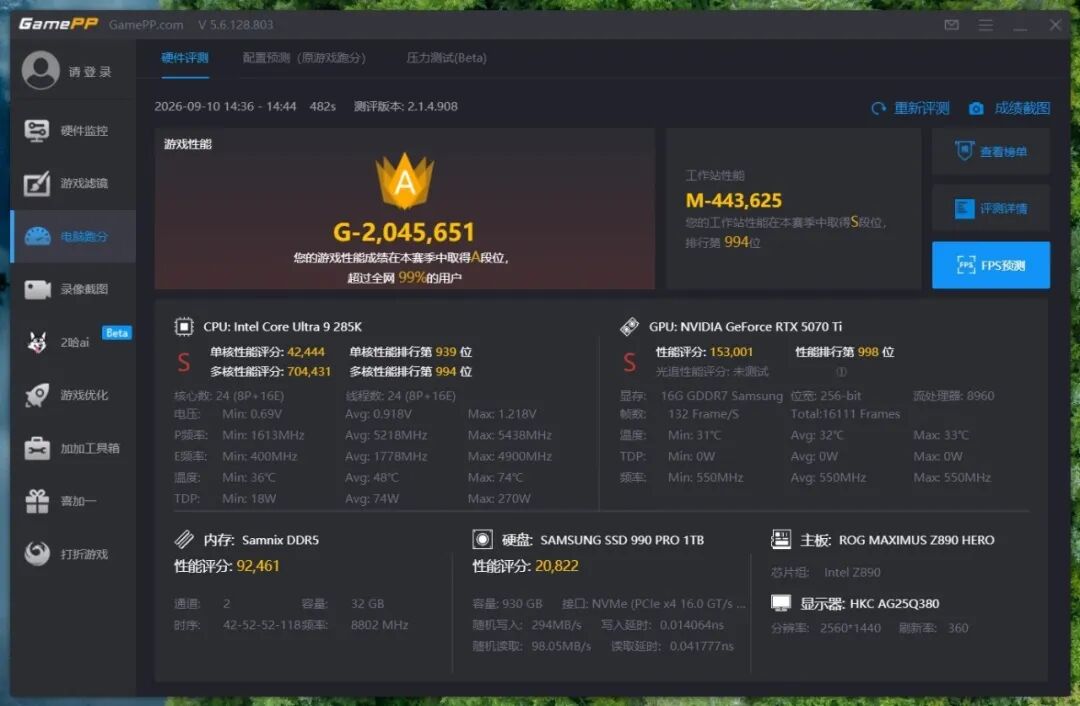
Task: Click the CPU name Intel Core Ultra 9 285K
Action: (282, 326)
